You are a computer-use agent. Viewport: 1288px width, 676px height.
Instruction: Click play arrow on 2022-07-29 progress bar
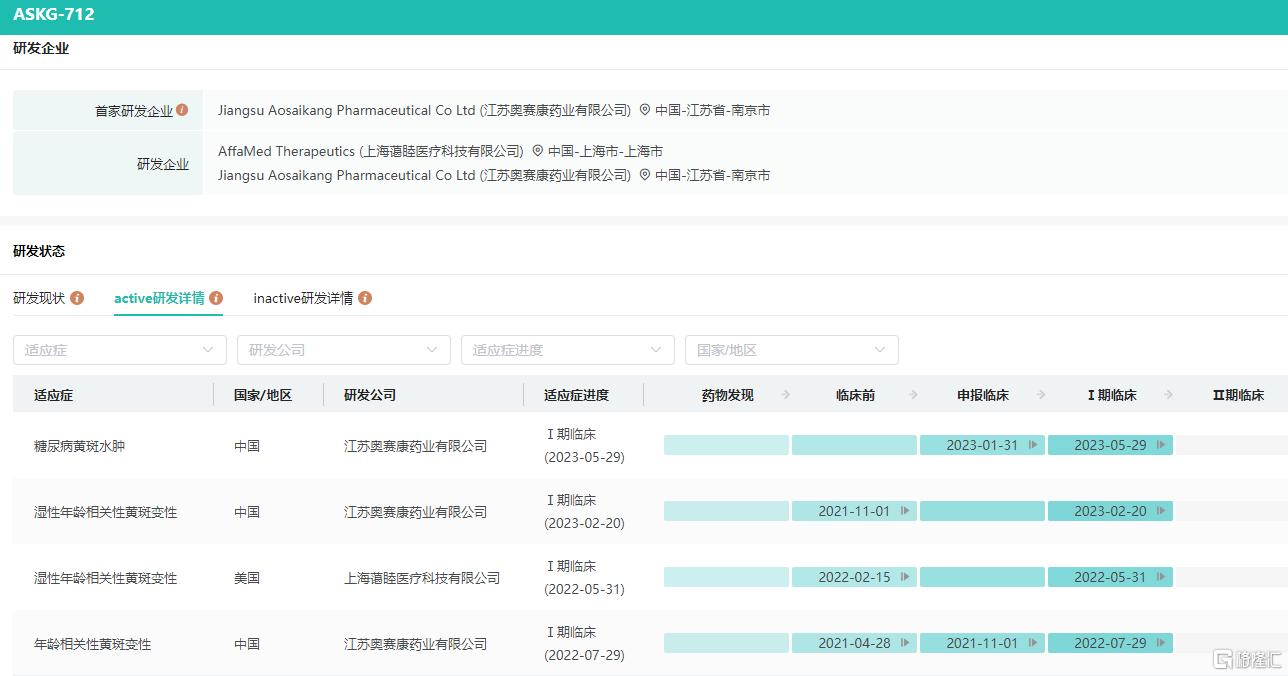point(1161,643)
